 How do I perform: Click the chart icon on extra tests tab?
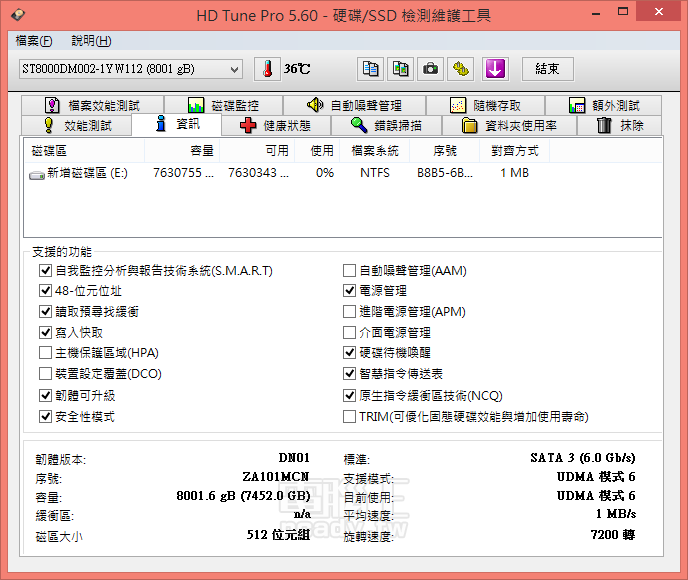click(x=577, y=105)
